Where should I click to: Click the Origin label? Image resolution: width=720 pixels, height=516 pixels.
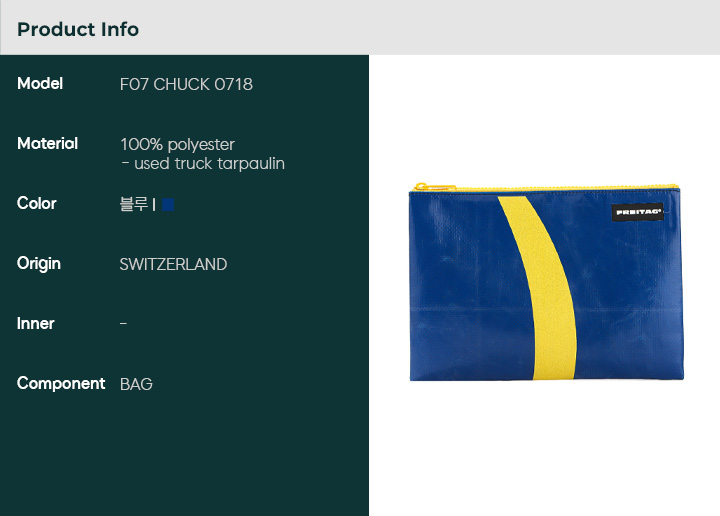pyautogui.click(x=39, y=264)
